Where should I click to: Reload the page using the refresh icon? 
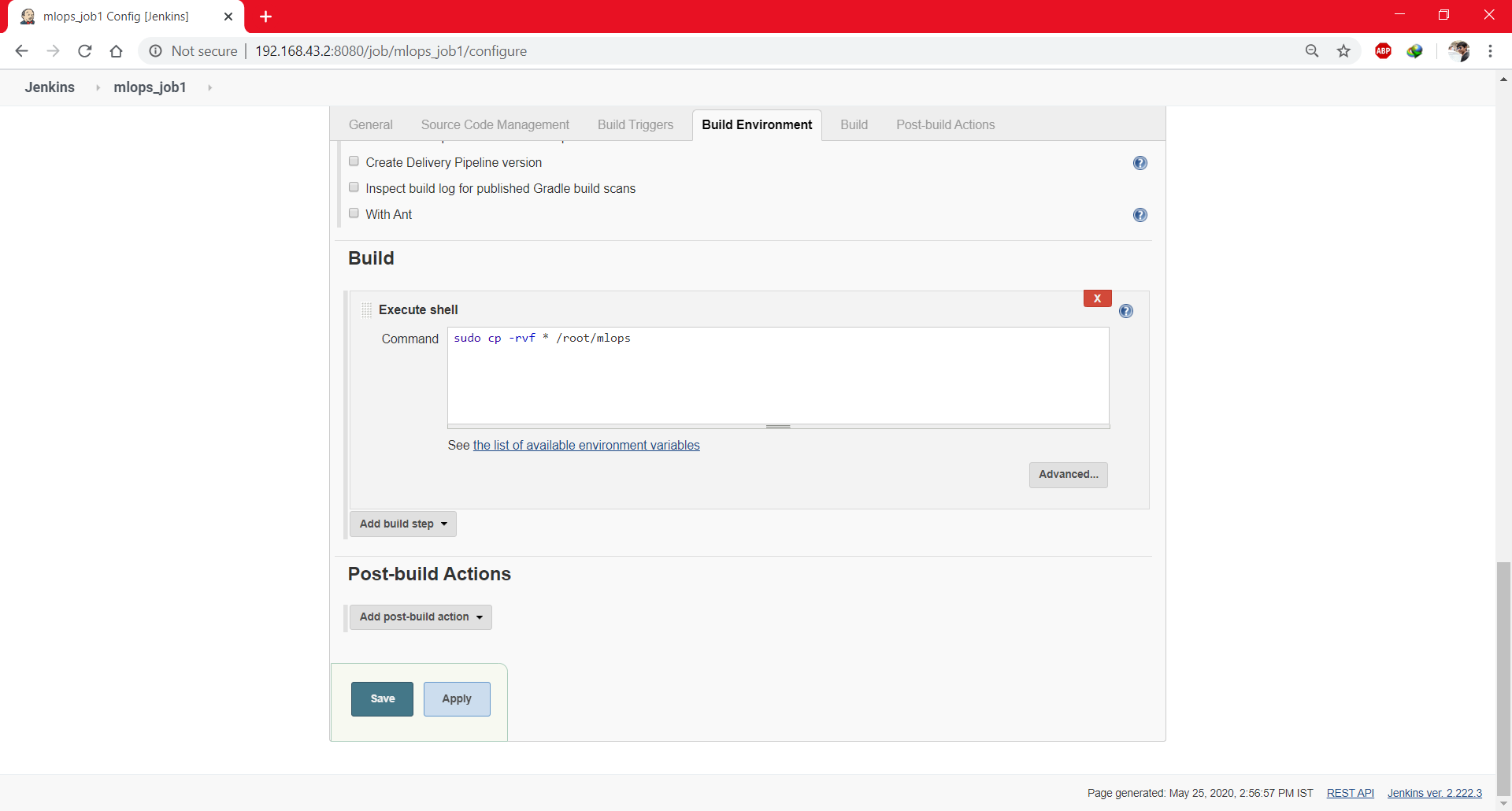point(84,50)
